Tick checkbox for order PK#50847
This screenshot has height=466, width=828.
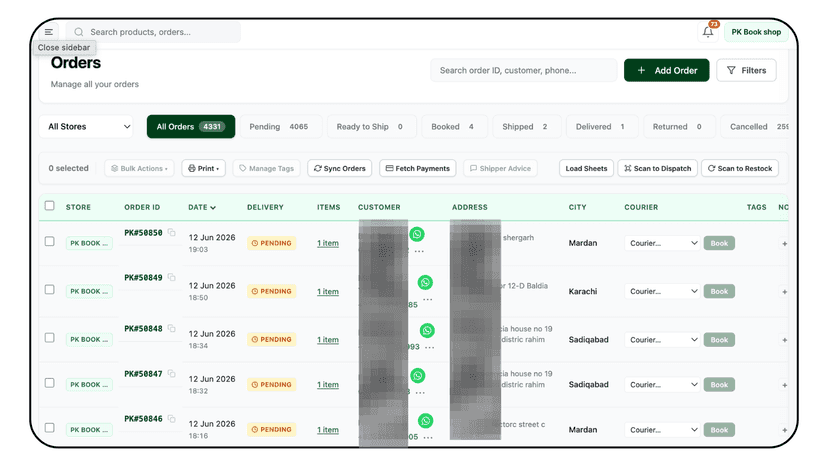point(50,383)
